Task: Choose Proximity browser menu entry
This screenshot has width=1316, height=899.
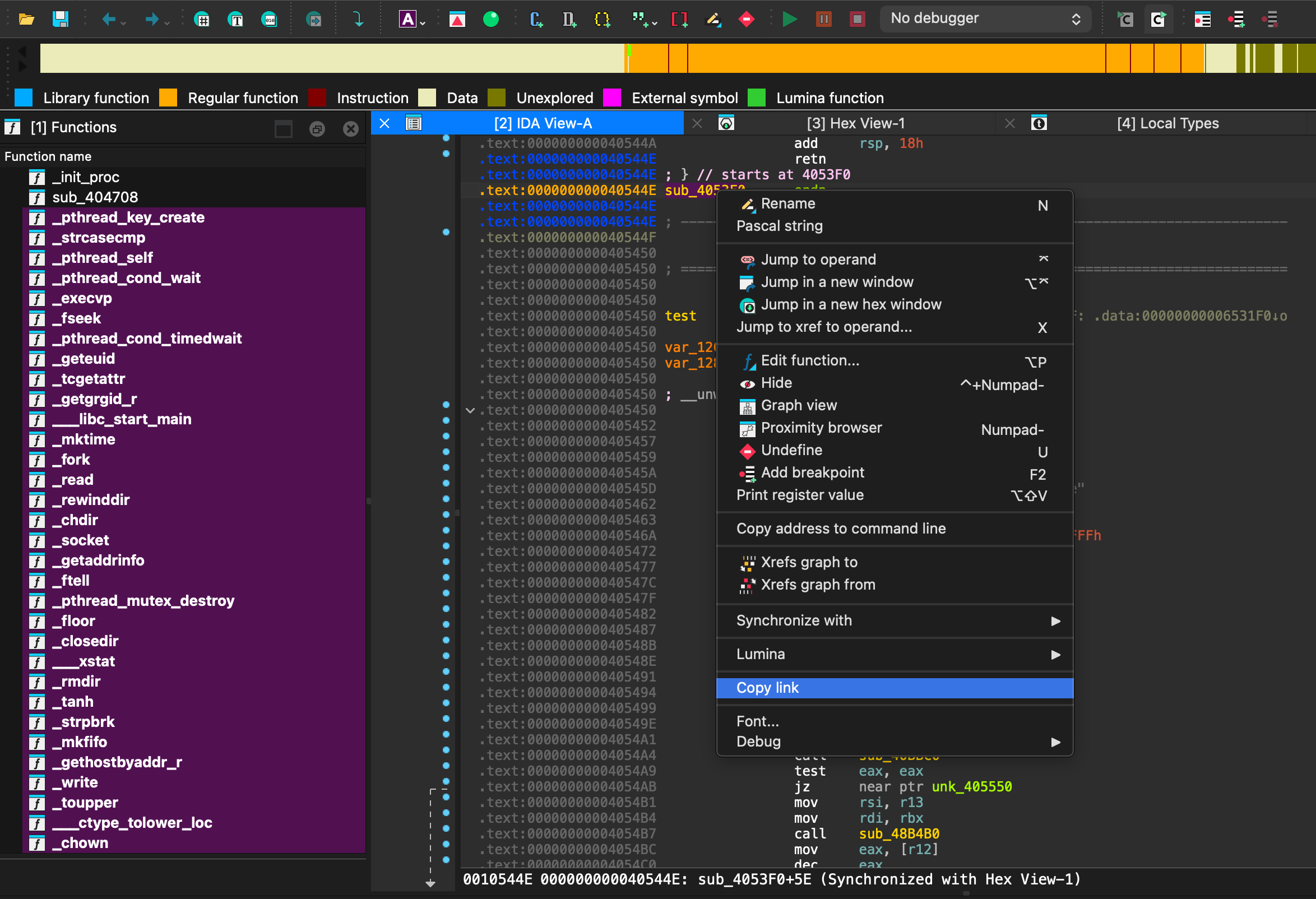Action: pyautogui.click(x=895, y=428)
